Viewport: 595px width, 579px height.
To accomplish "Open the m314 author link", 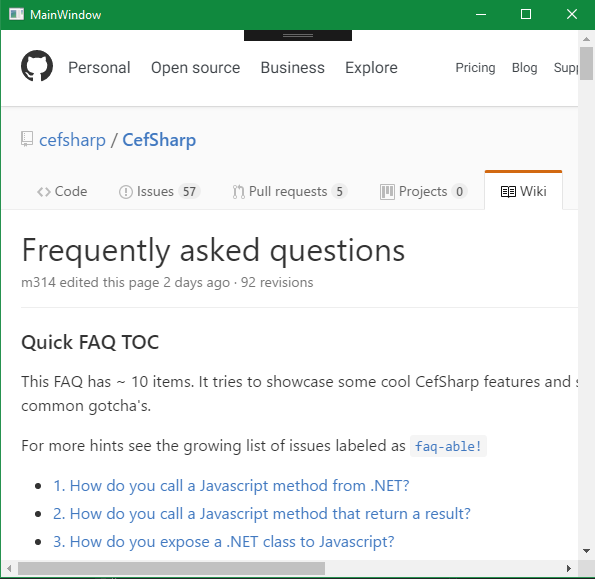I will 38,282.
